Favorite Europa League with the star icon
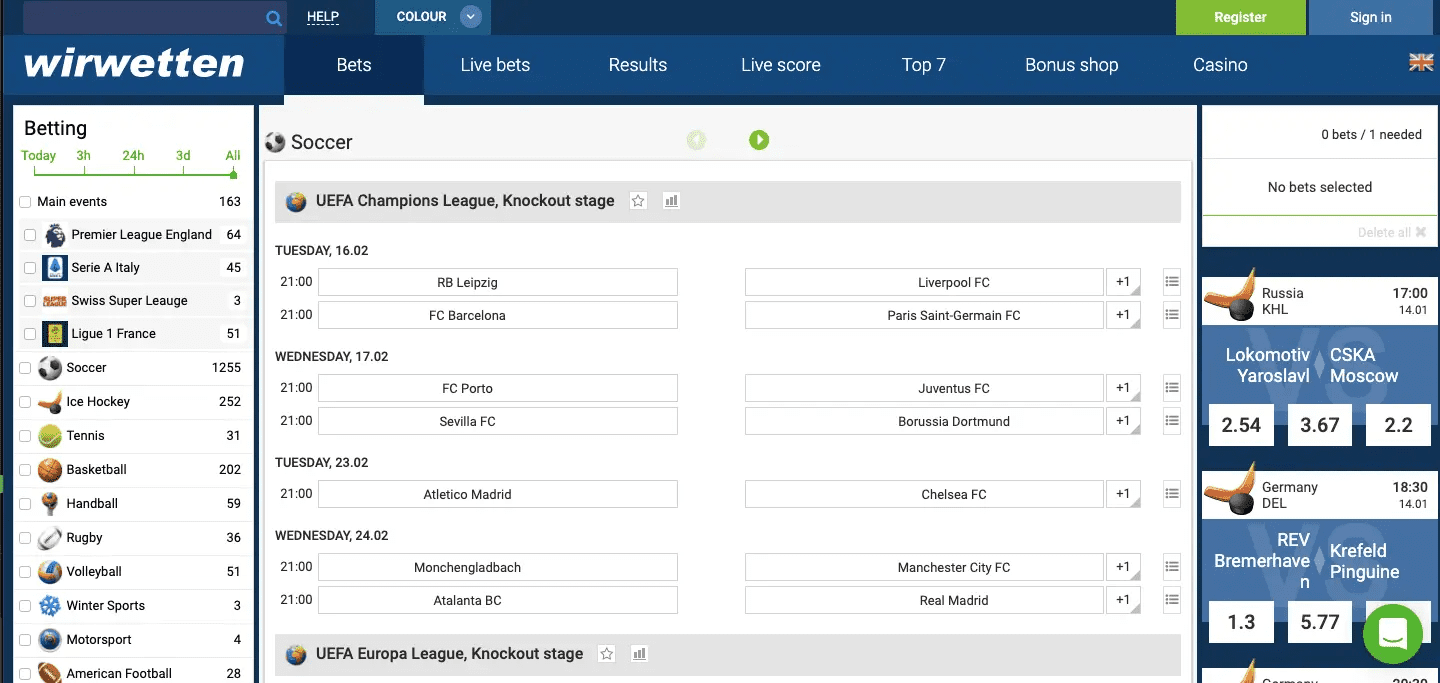The image size is (1440, 683). [606, 654]
